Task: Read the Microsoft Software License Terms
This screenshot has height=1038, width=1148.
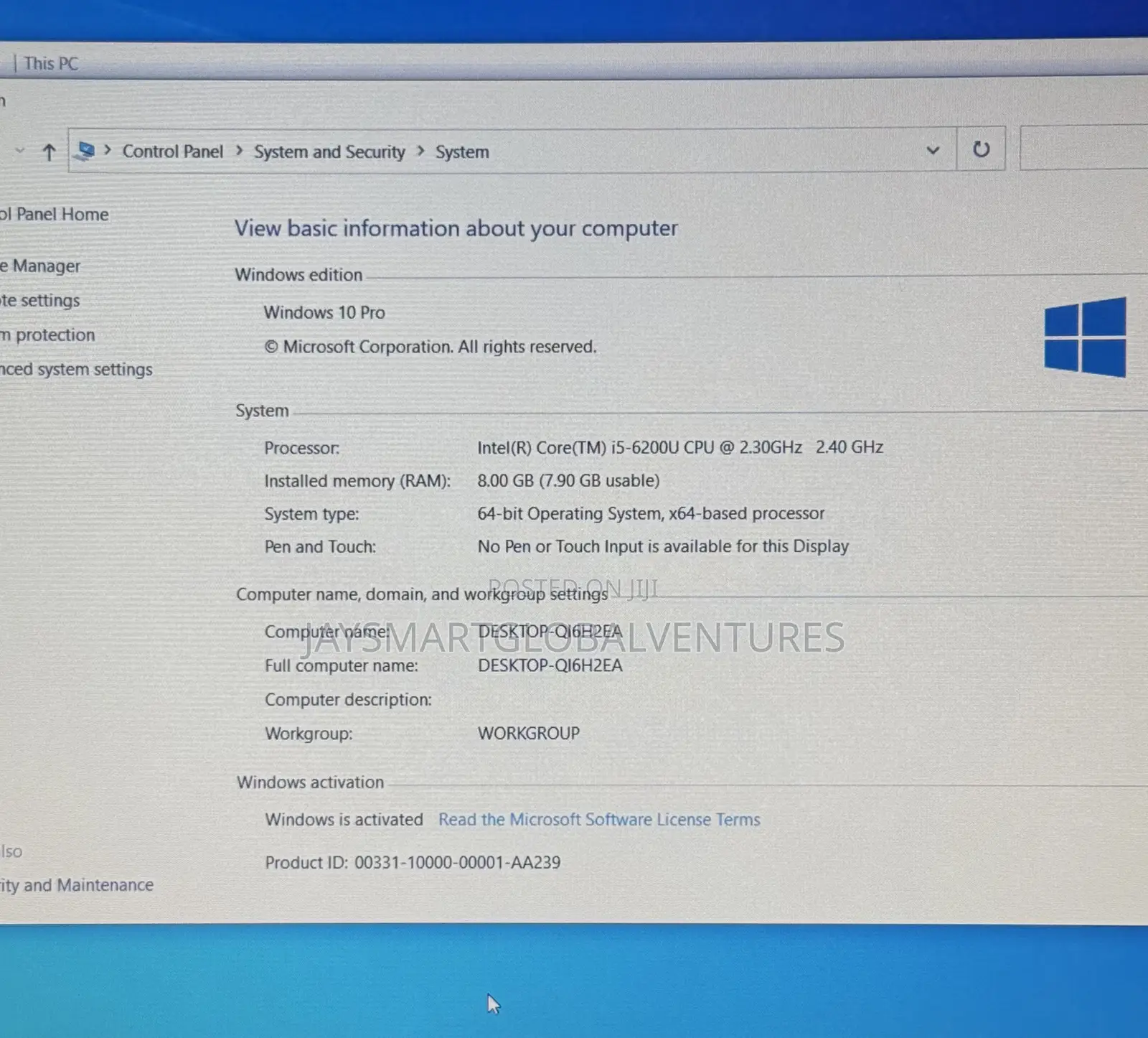Action: coord(599,820)
